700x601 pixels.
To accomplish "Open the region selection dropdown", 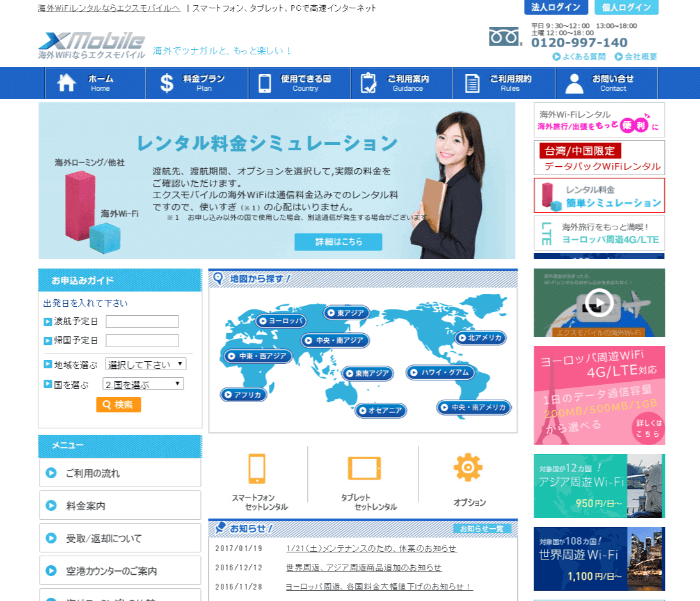I will [x=145, y=364].
